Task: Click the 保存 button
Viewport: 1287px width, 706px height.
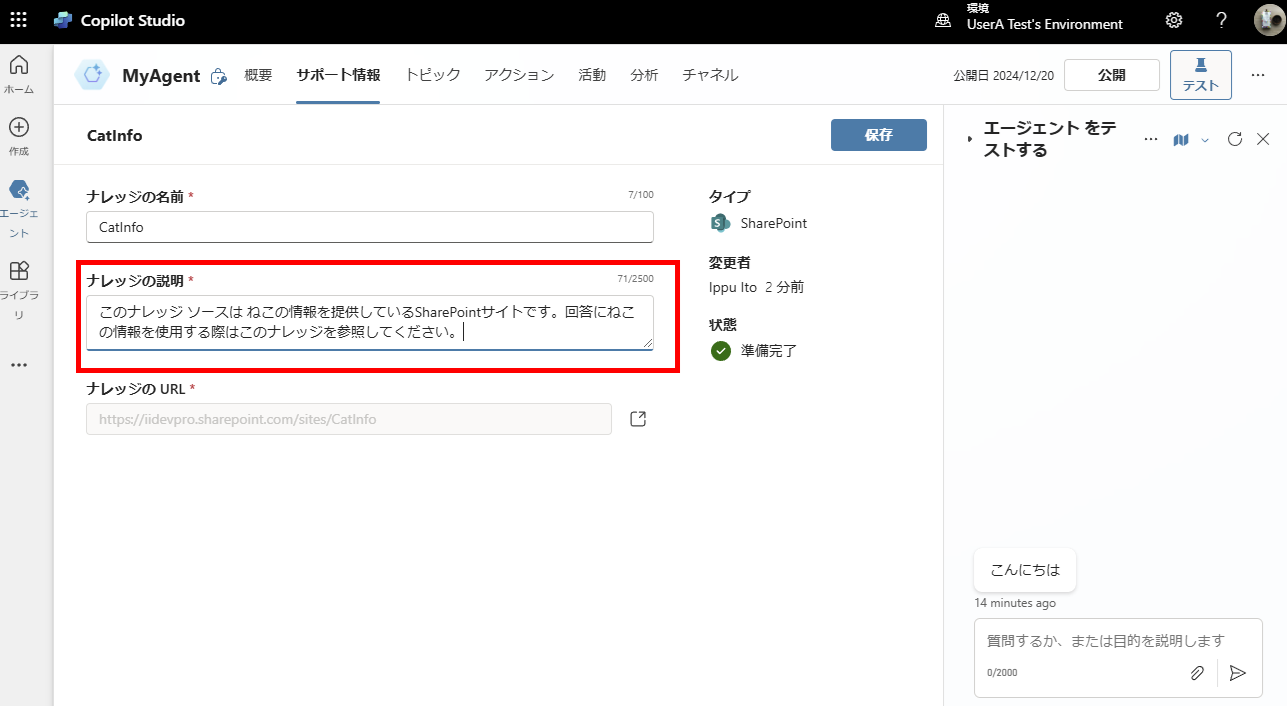Action: (x=878, y=135)
